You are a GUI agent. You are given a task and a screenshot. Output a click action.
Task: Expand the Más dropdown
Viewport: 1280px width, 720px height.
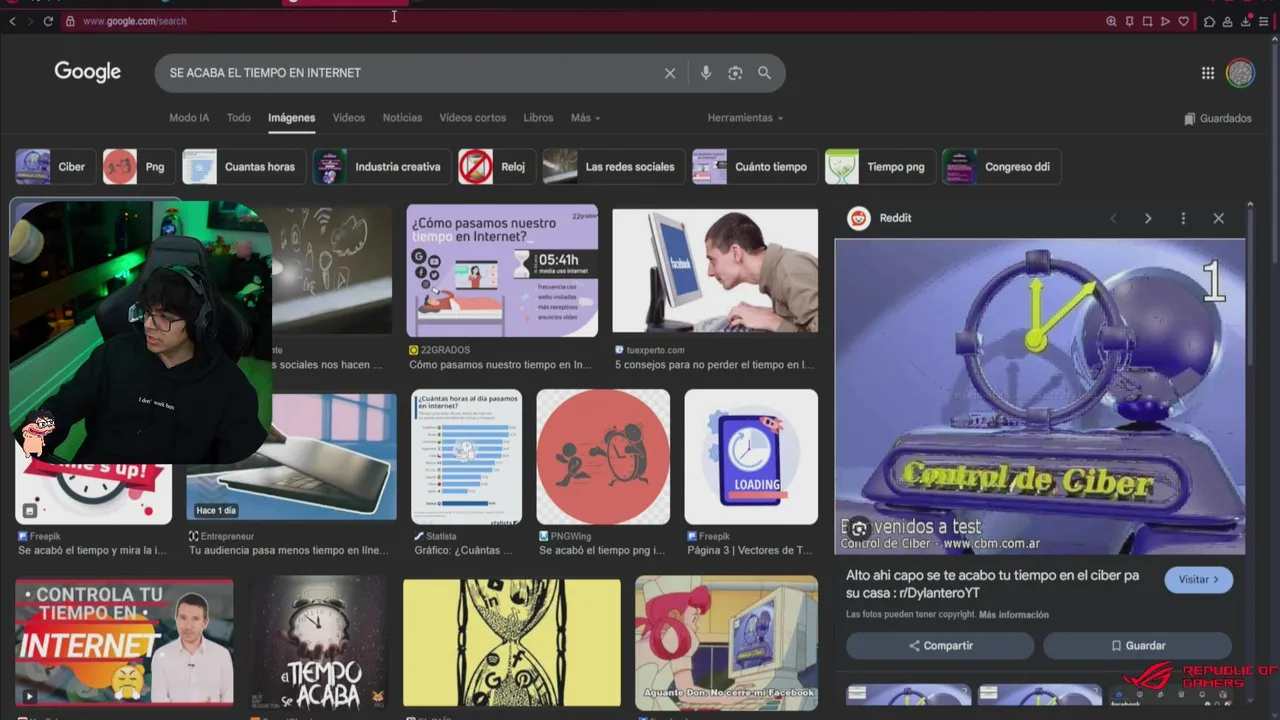(x=585, y=118)
